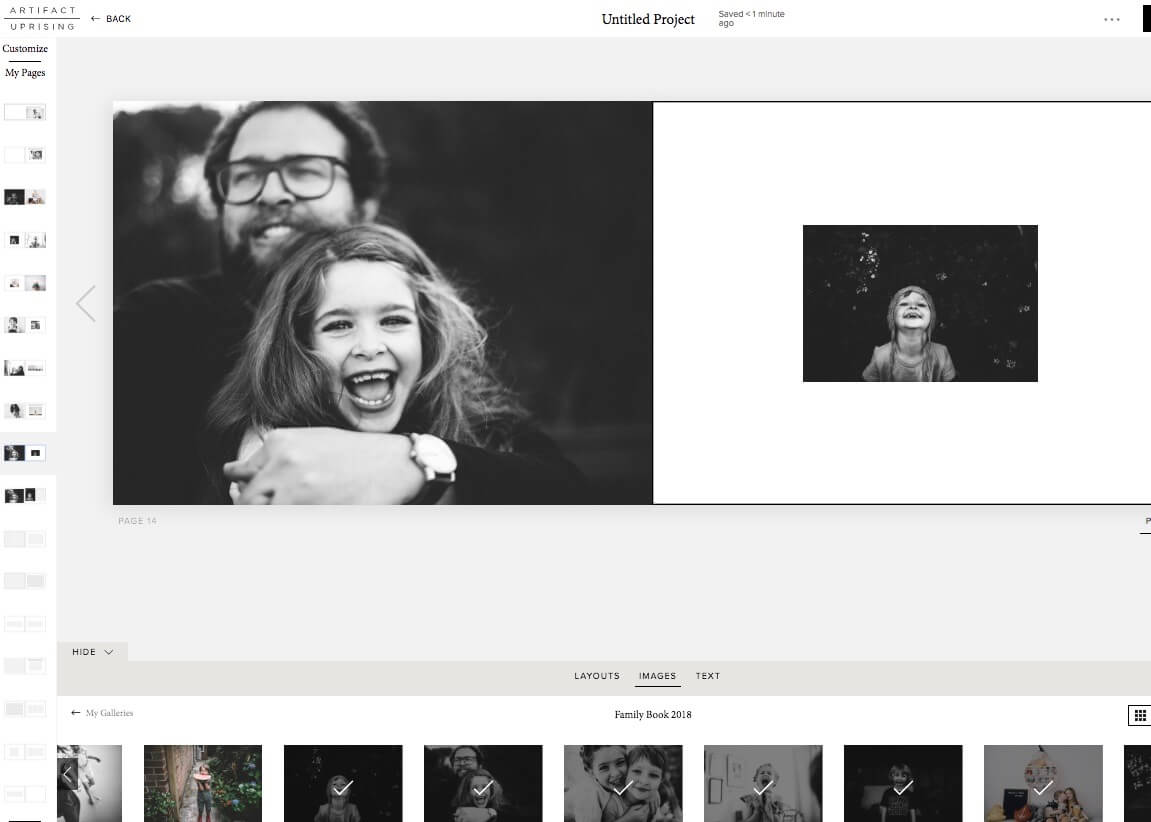Pick the checked child in dark shirt thumbnail
Screen dimensions: 1151x822
coord(903,783)
